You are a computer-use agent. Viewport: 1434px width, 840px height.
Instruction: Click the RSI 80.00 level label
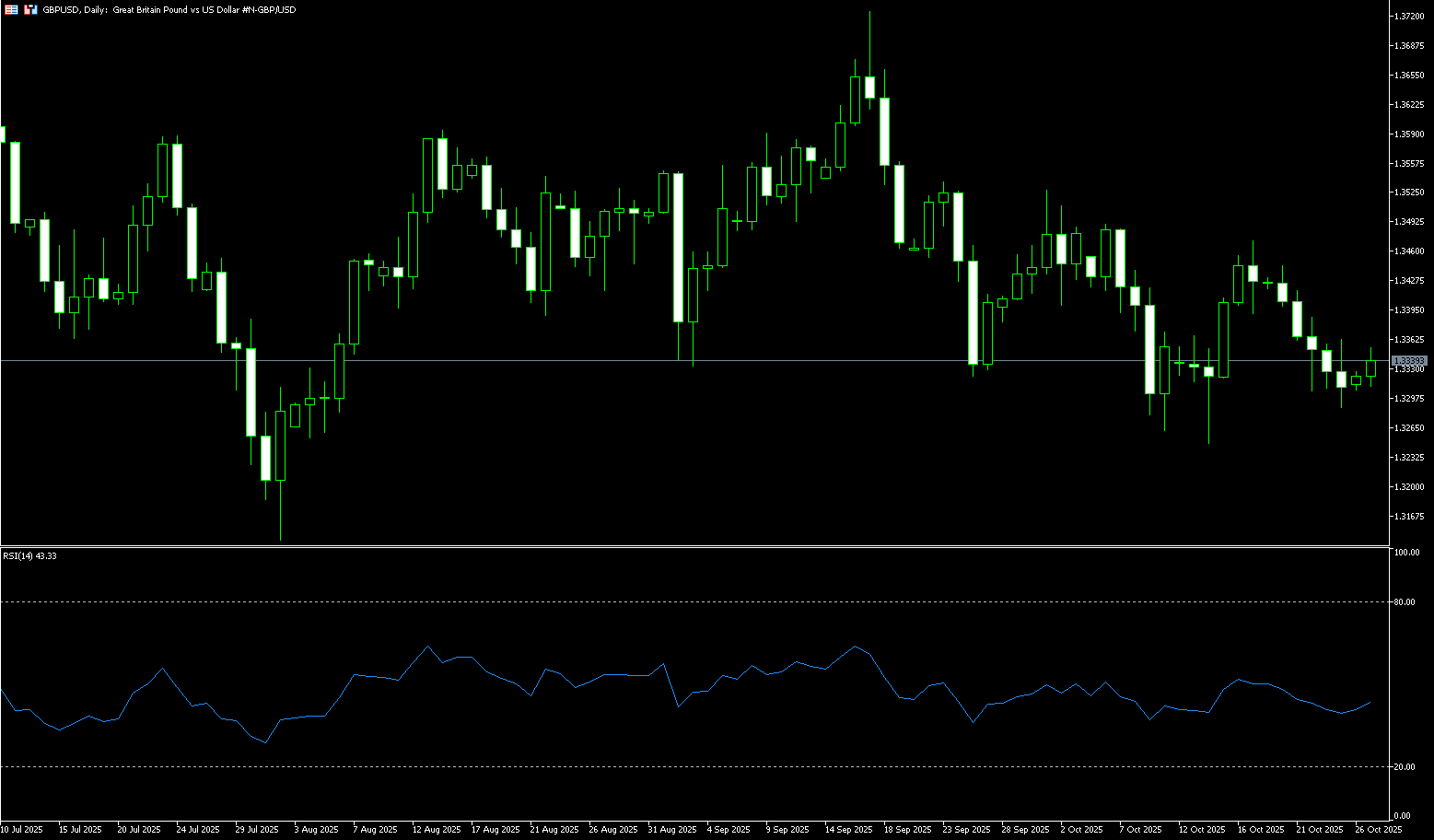pyautogui.click(x=1405, y=602)
